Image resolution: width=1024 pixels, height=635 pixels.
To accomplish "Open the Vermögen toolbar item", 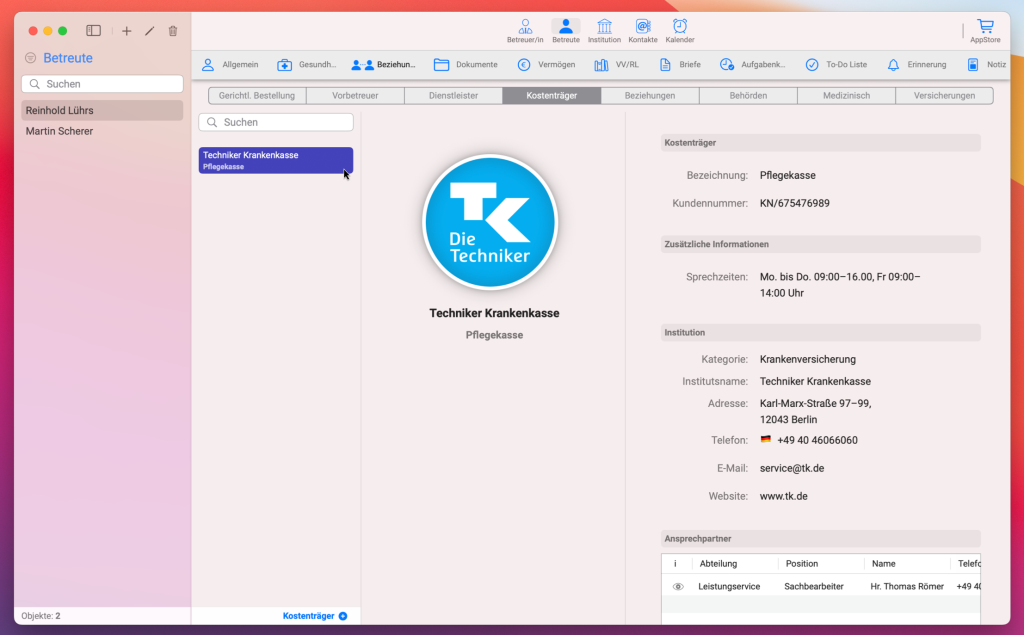I will pos(547,65).
